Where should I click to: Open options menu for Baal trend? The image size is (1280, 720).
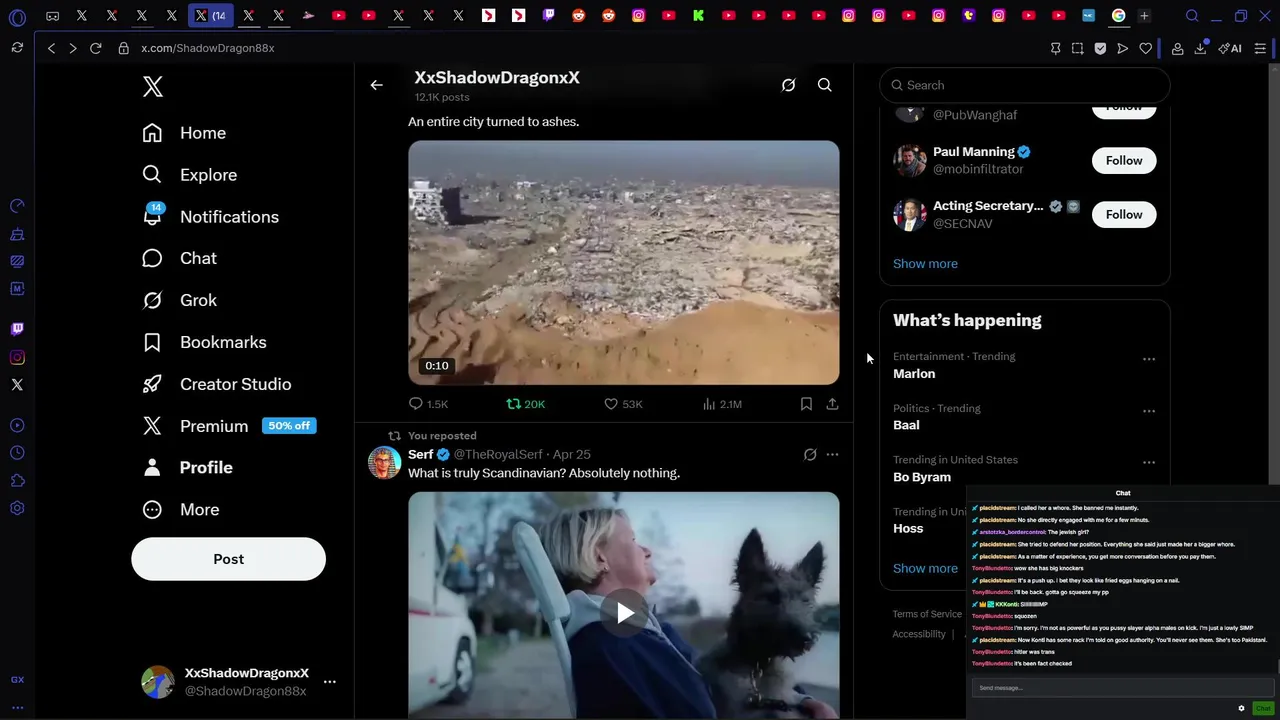point(1149,411)
